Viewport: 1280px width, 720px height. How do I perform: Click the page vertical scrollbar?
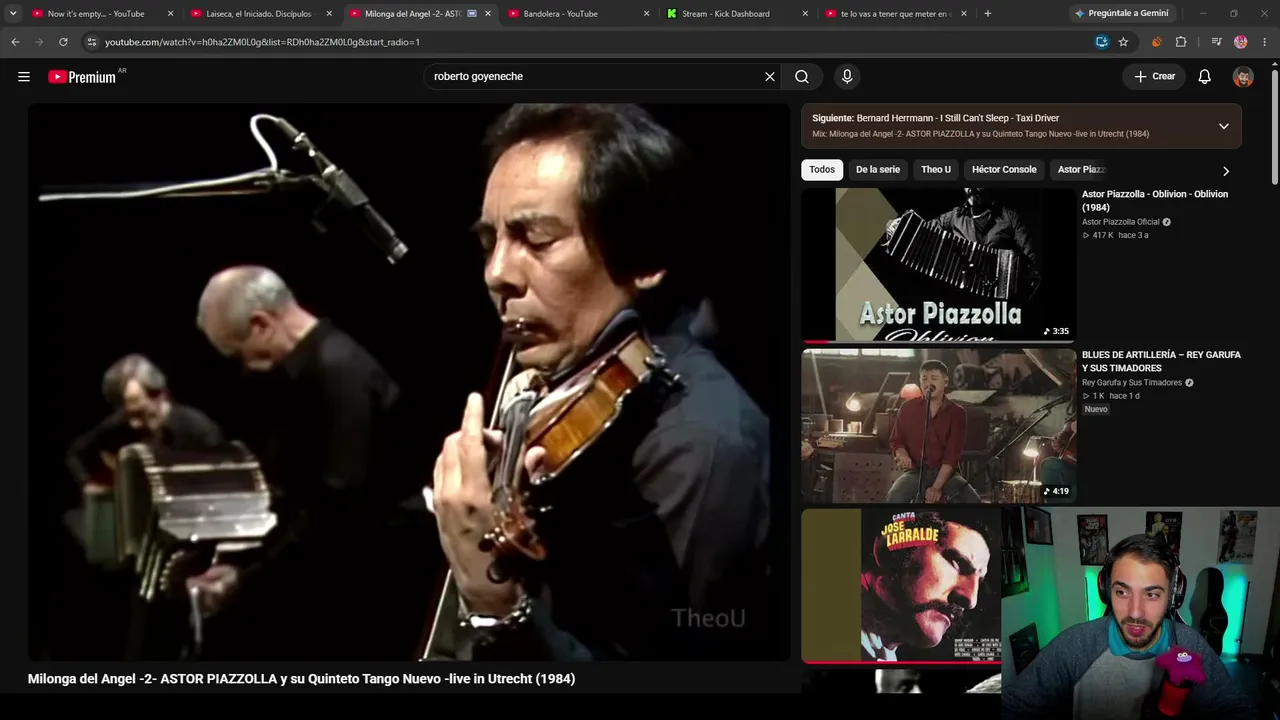(1274, 125)
